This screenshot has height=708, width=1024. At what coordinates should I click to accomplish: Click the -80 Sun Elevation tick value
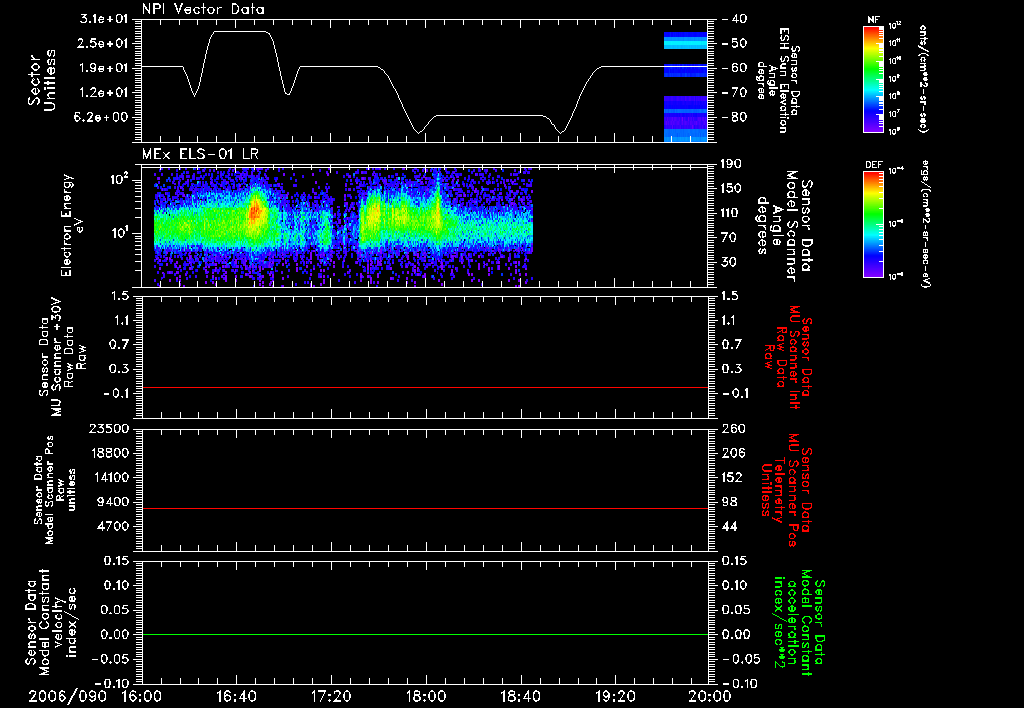tap(735, 118)
